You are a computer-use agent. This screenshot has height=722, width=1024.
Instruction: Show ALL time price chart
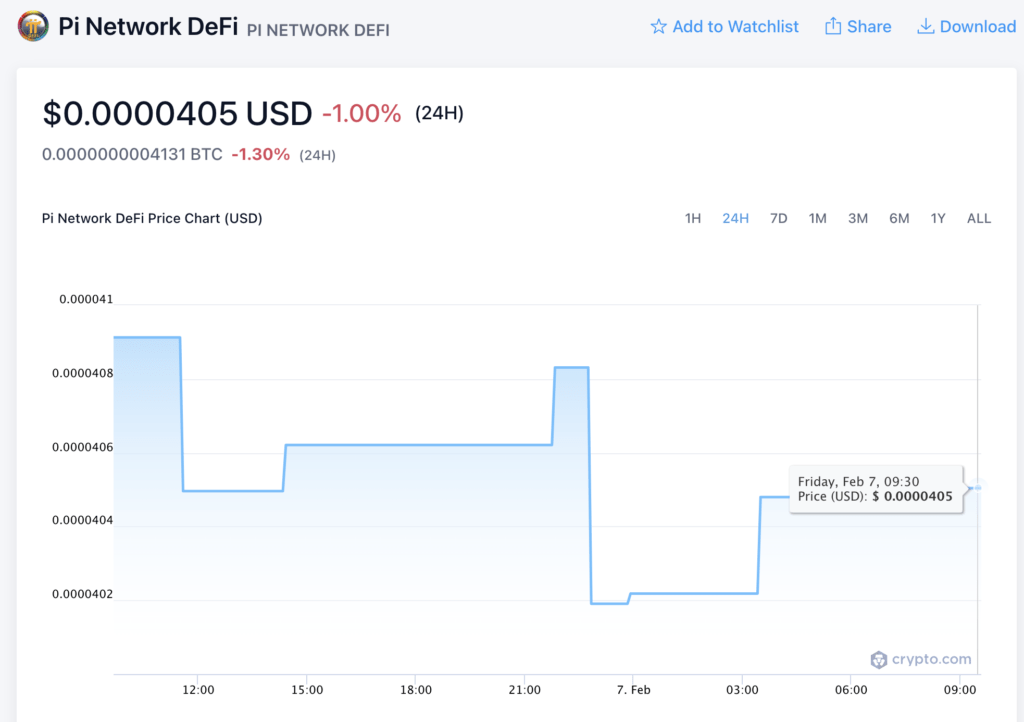979,219
